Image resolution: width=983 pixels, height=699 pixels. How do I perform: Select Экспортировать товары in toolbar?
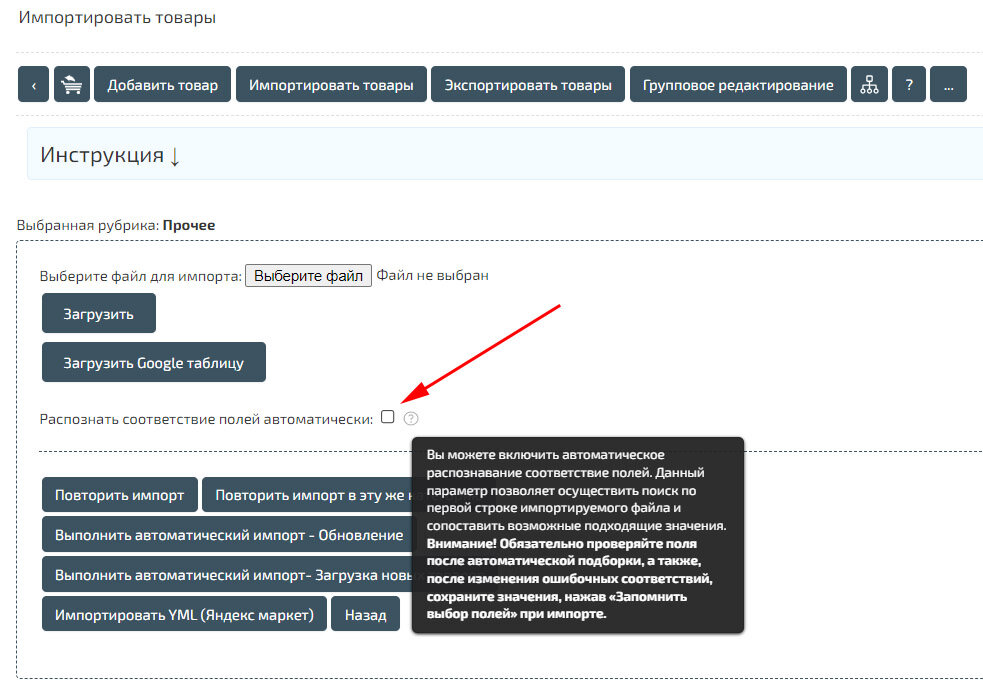528,85
